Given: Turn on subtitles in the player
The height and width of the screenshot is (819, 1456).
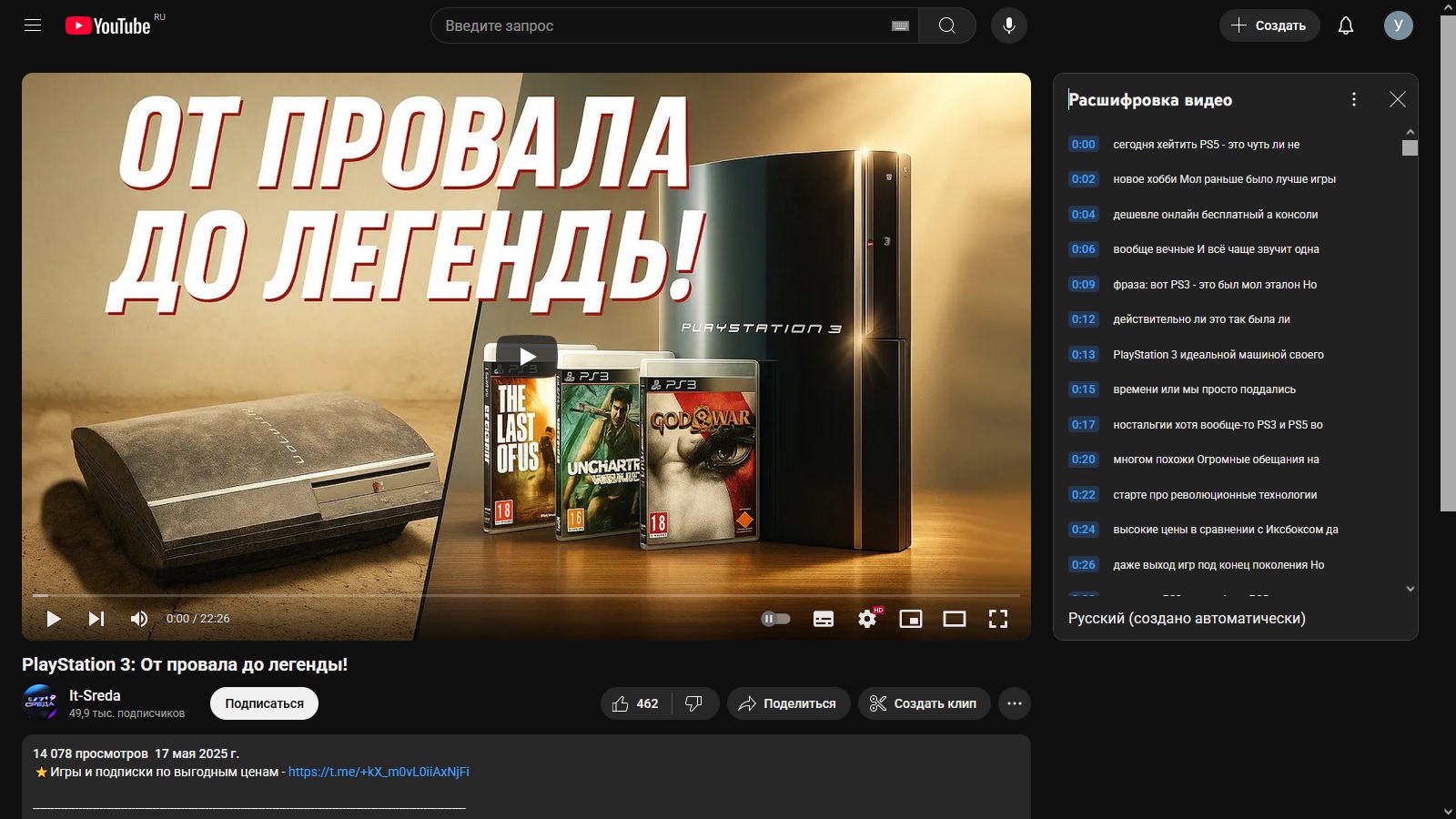Looking at the screenshot, I should [x=824, y=619].
